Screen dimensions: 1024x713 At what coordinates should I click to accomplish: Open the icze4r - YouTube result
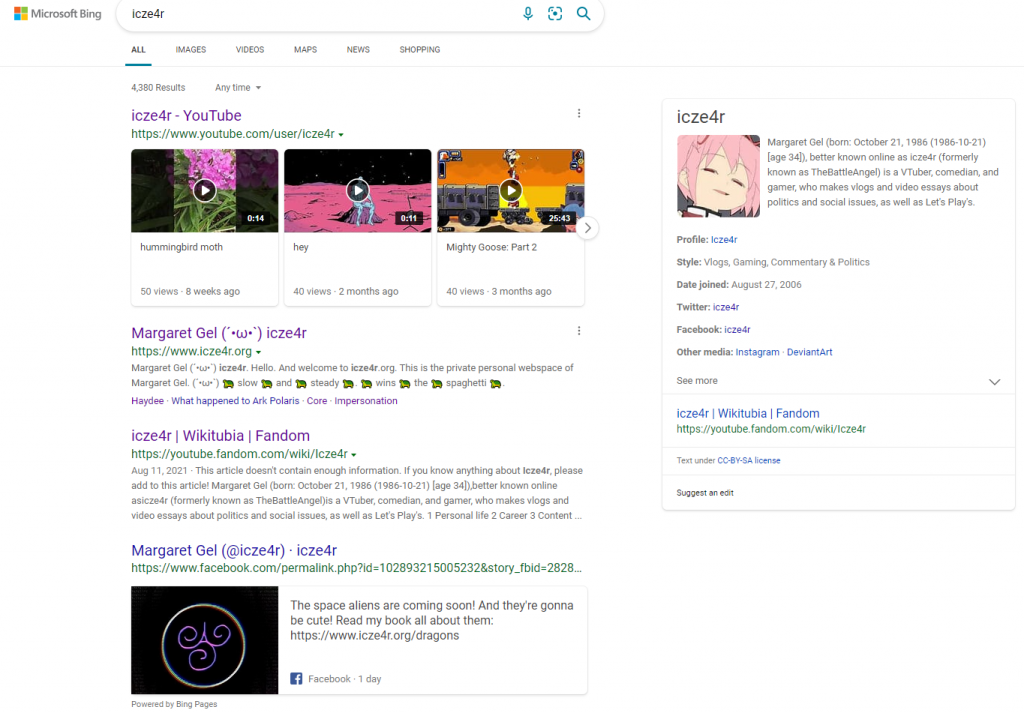(x=186, y=116)
